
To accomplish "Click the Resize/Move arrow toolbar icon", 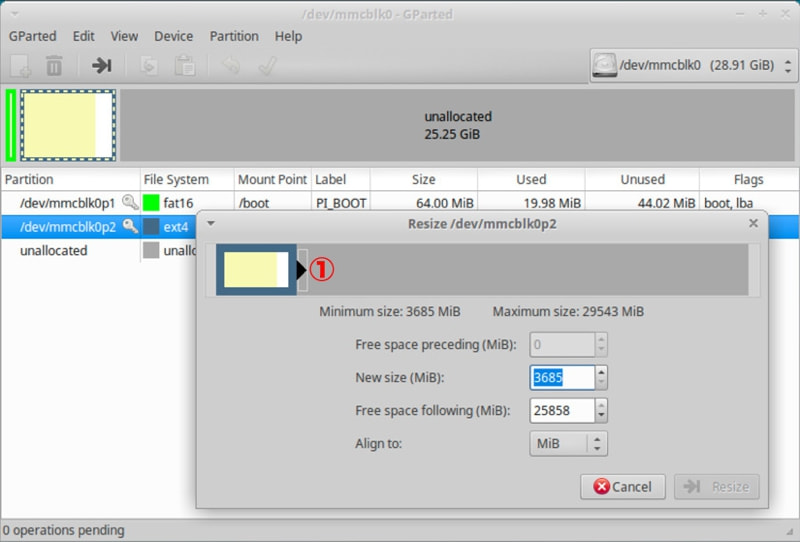I will 102,65.
